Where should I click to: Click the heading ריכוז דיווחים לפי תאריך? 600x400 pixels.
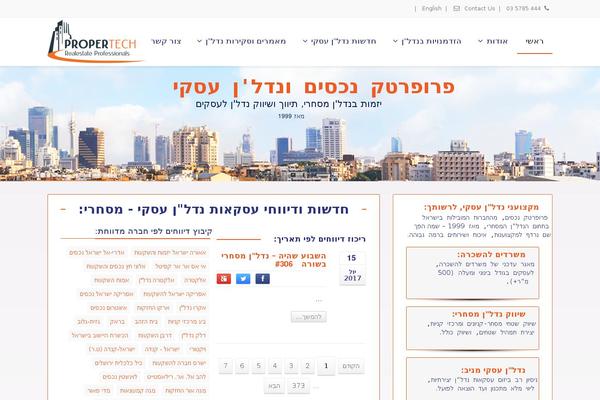pyautogui.click(x=320, y=239)
